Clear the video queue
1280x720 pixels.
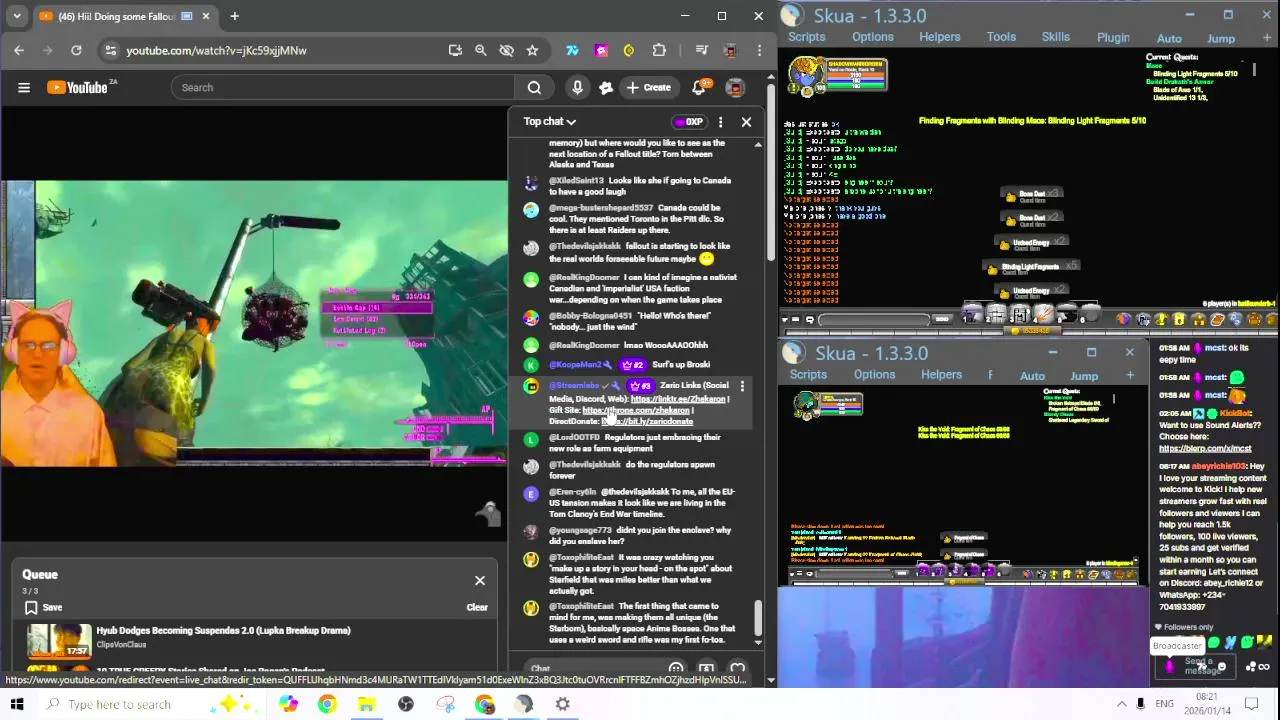click(477, 608)
